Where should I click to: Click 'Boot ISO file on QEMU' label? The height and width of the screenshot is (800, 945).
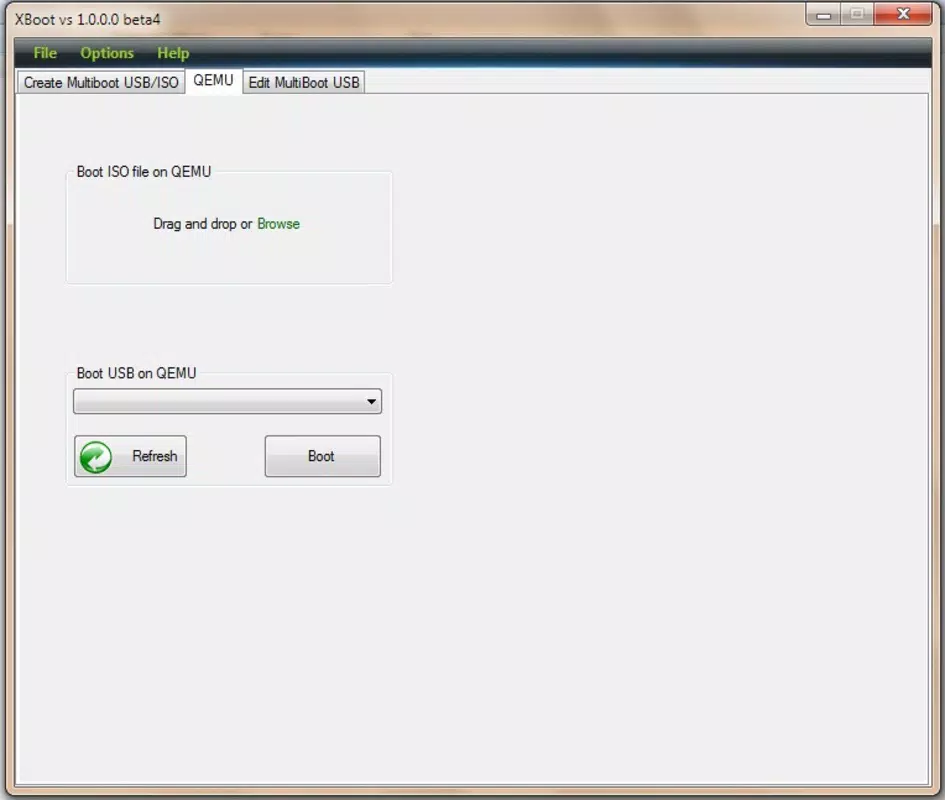pyautogui.click(x=143, y=172)
